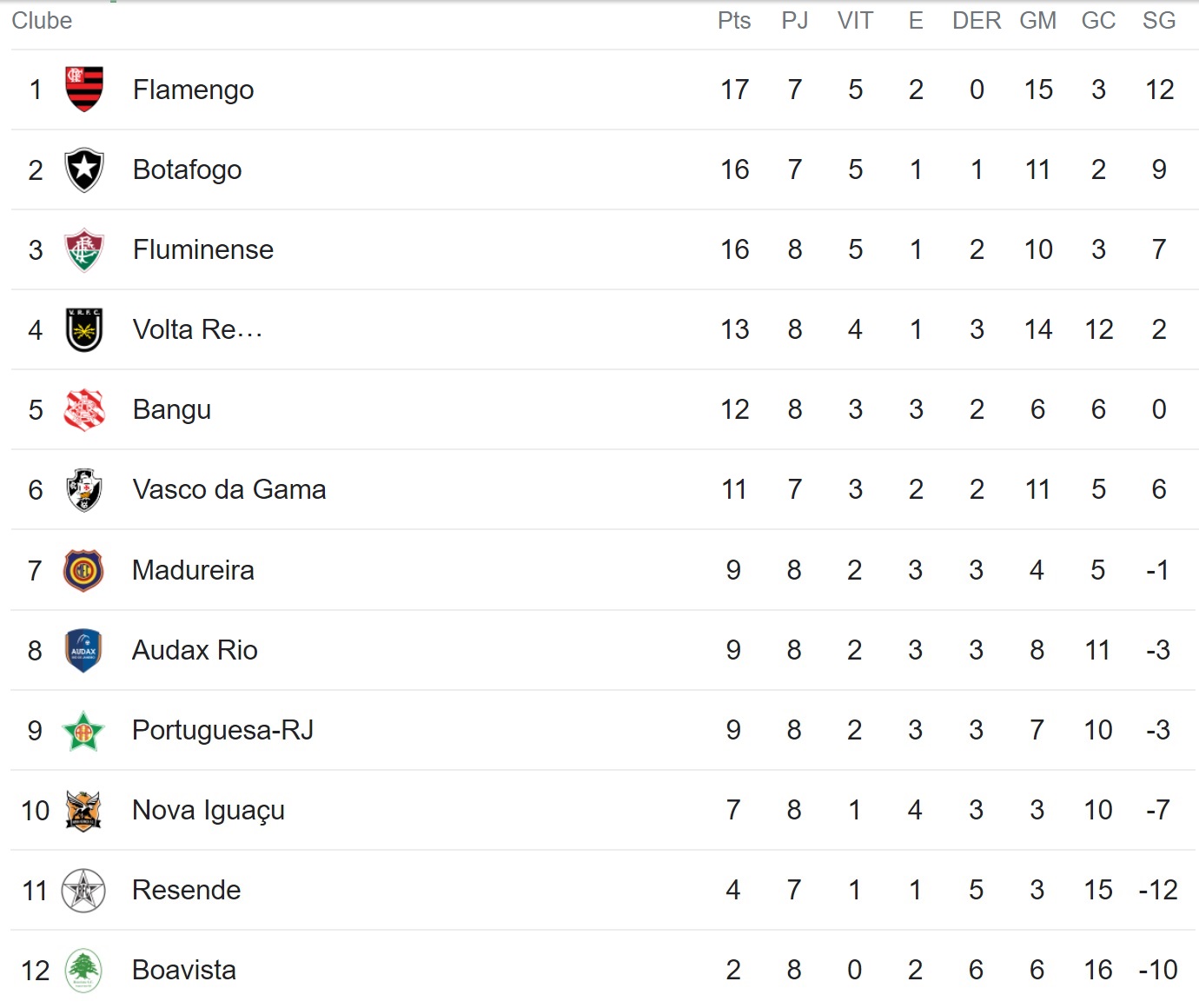Click the Clube column header
Image resolution: width=1199 pixels, height=1008 pixels.
tap(42, 21)
